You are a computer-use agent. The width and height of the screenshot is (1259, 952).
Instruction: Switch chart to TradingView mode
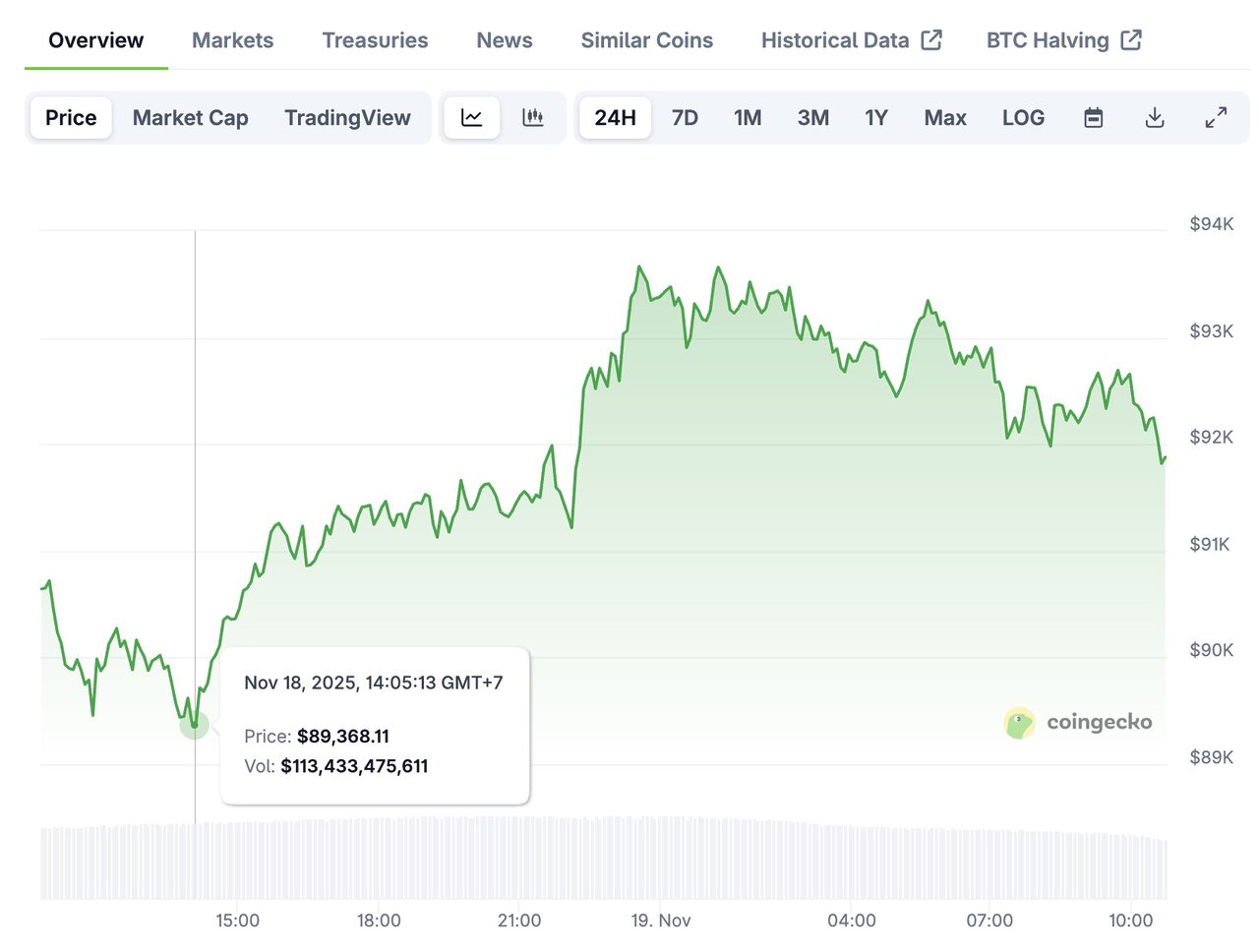(347, 118)
